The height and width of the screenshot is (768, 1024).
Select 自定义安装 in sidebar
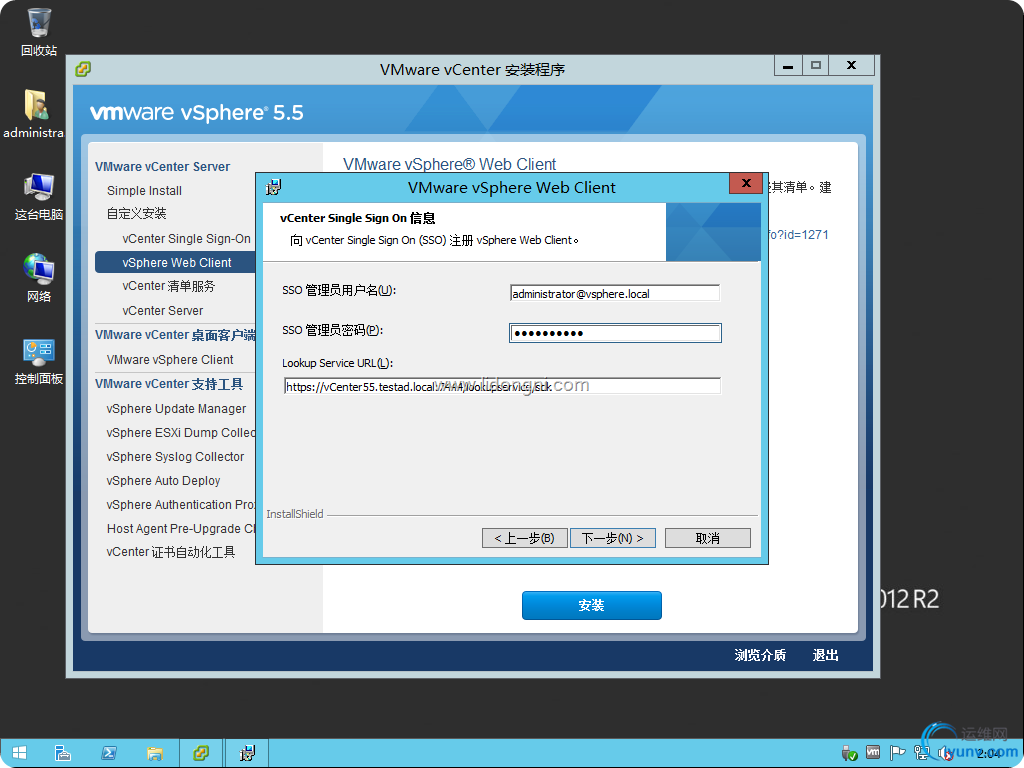(136, 214)
